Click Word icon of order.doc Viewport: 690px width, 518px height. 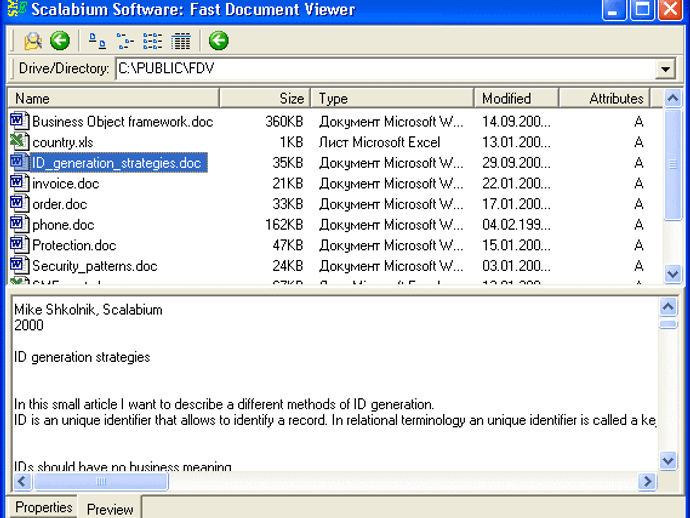(19, 203)
